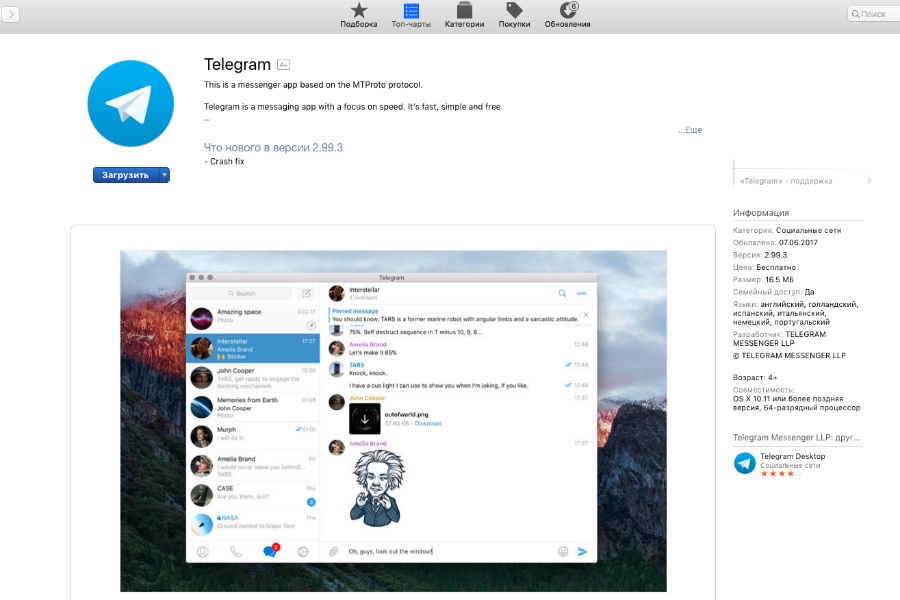Expand the full description via Ещё
Image resolution: width=900 pixels, height=600 pixels.
coord(688,129)
